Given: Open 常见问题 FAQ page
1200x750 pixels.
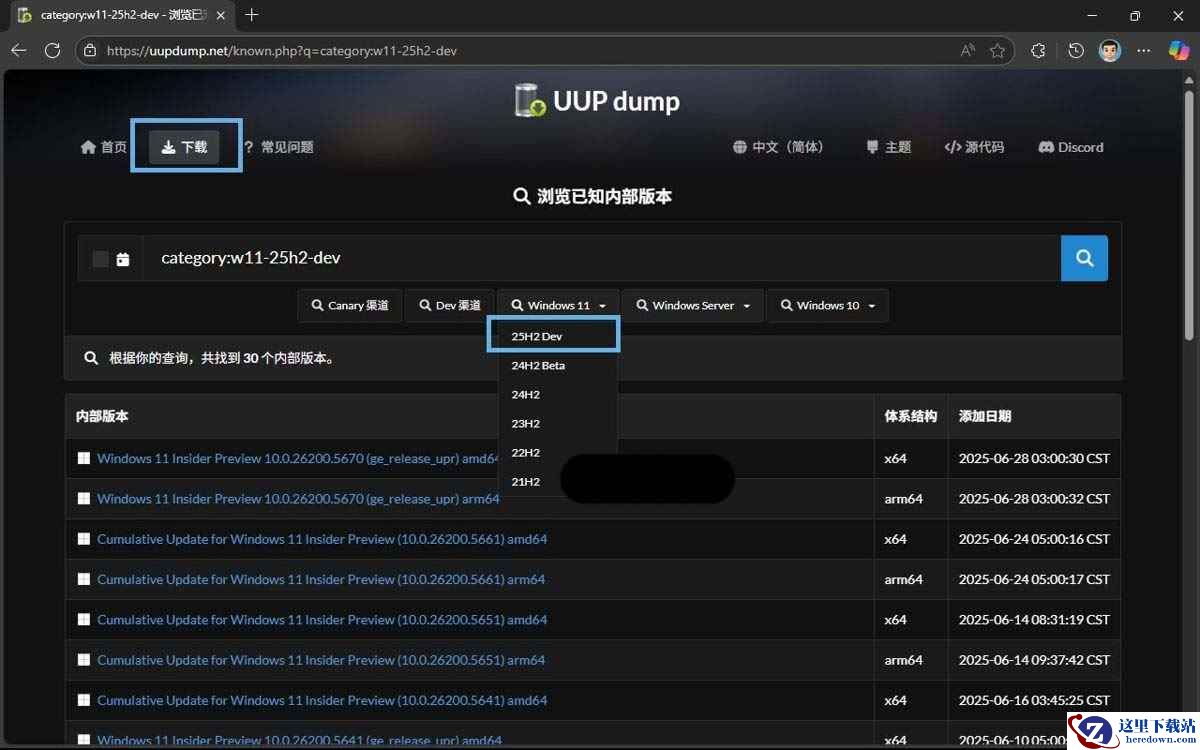Looking at the screenshot, I should (278, 147).
